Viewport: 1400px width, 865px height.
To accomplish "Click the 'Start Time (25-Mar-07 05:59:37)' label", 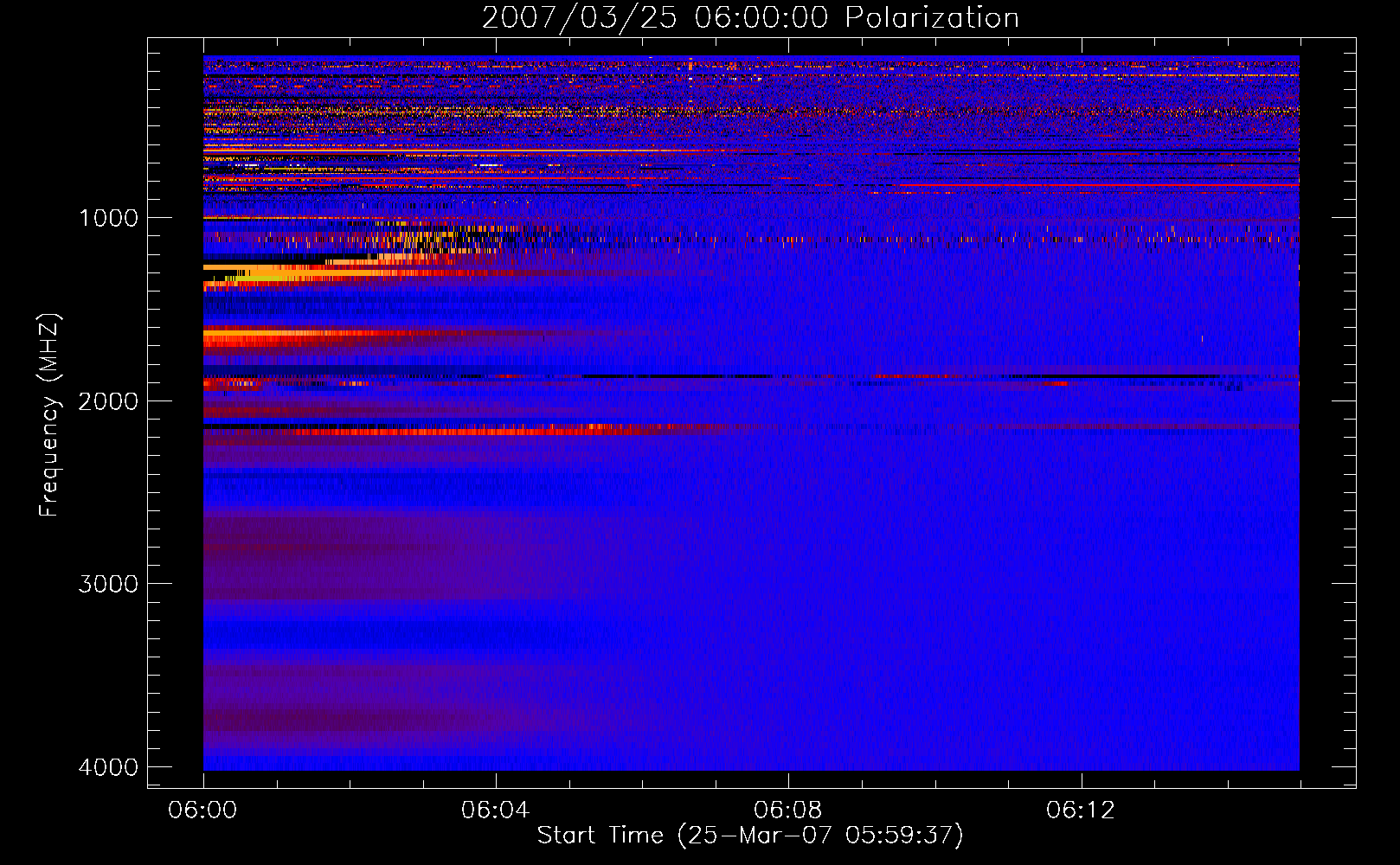I will pos(750,836).
